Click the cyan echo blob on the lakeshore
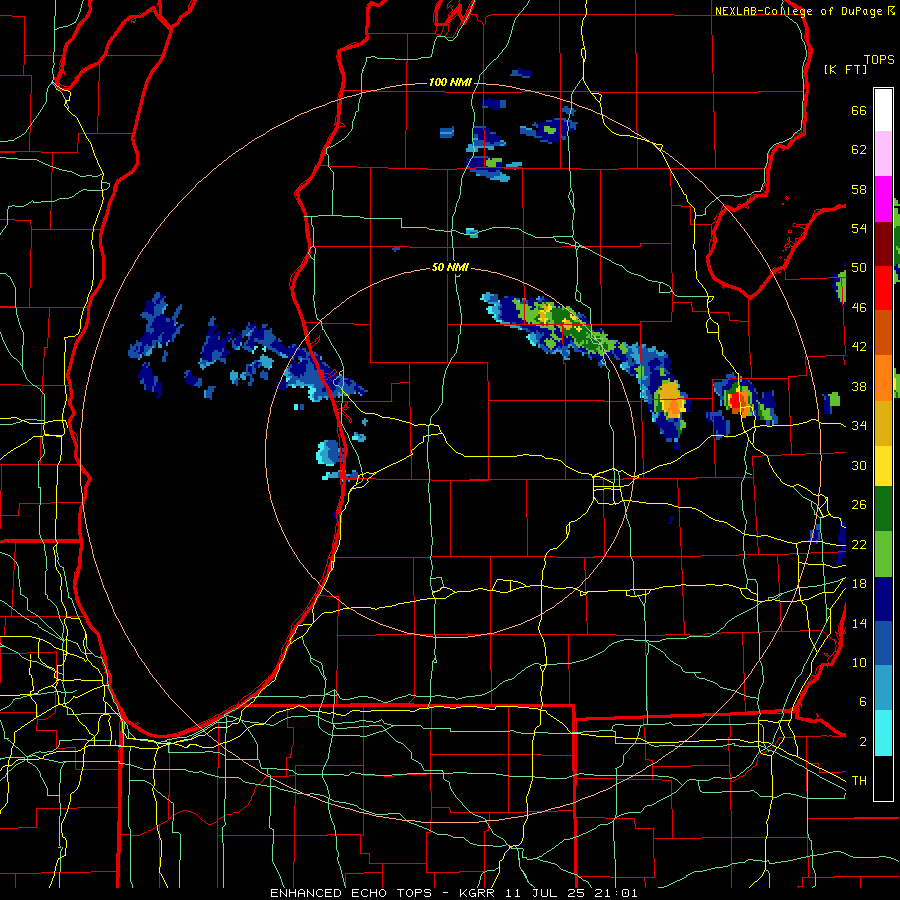Viewport: 900px width, 900px height. (329, 452)
